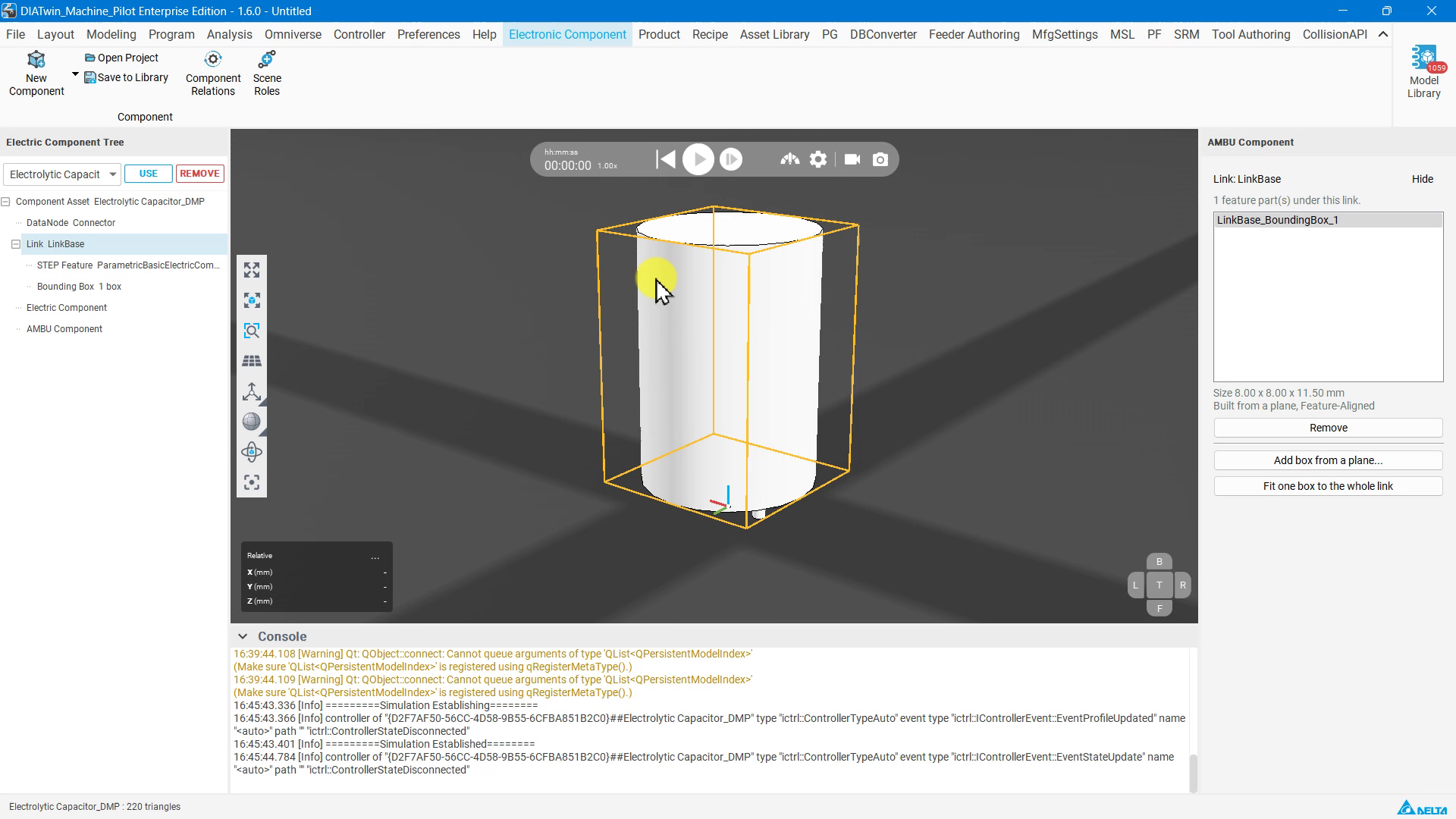Select the Electronic Component tab
Screen dimensions: 1456x819
pos(567,34)
